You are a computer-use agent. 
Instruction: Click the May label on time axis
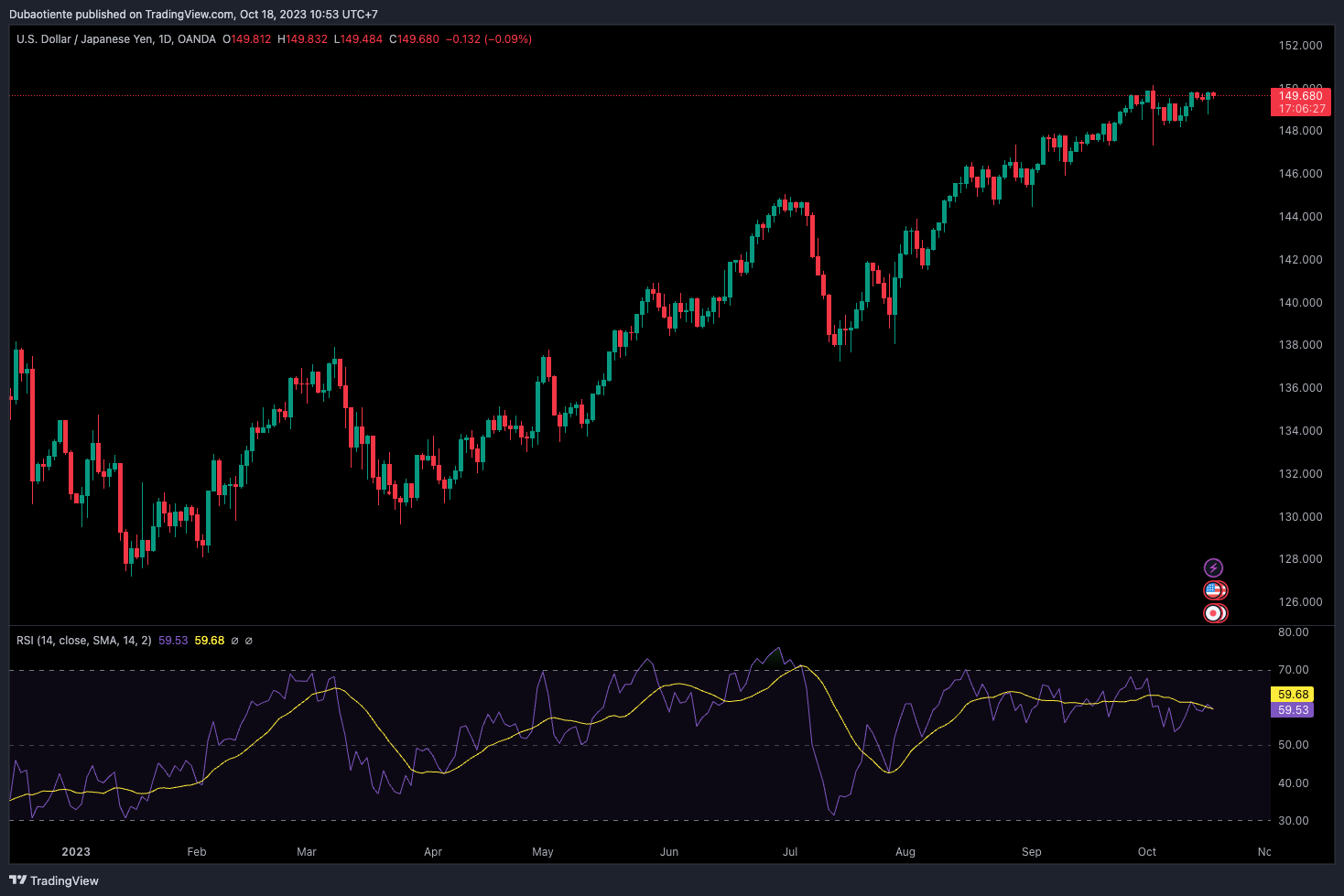543,852
